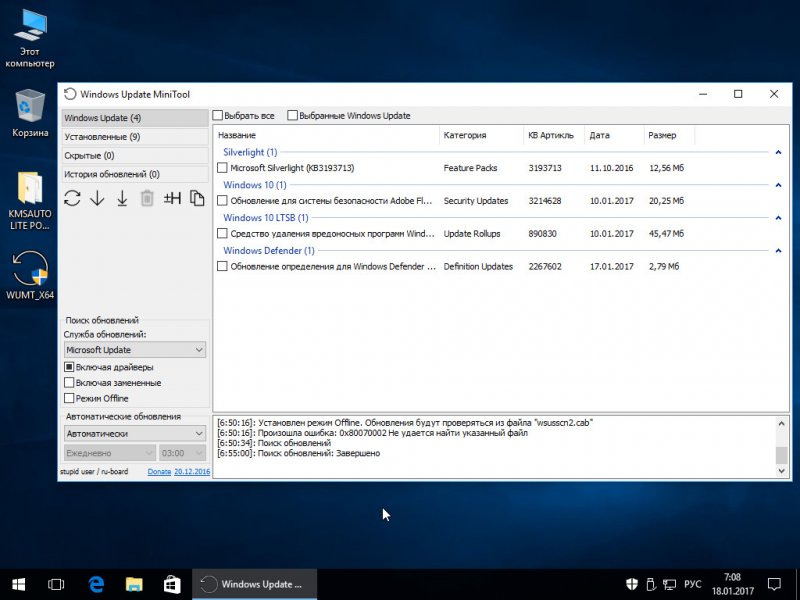The image size is (800, 600).
Task: Switch to the 'Установленные (9)' tab
Action: click(x=135, y=137)
